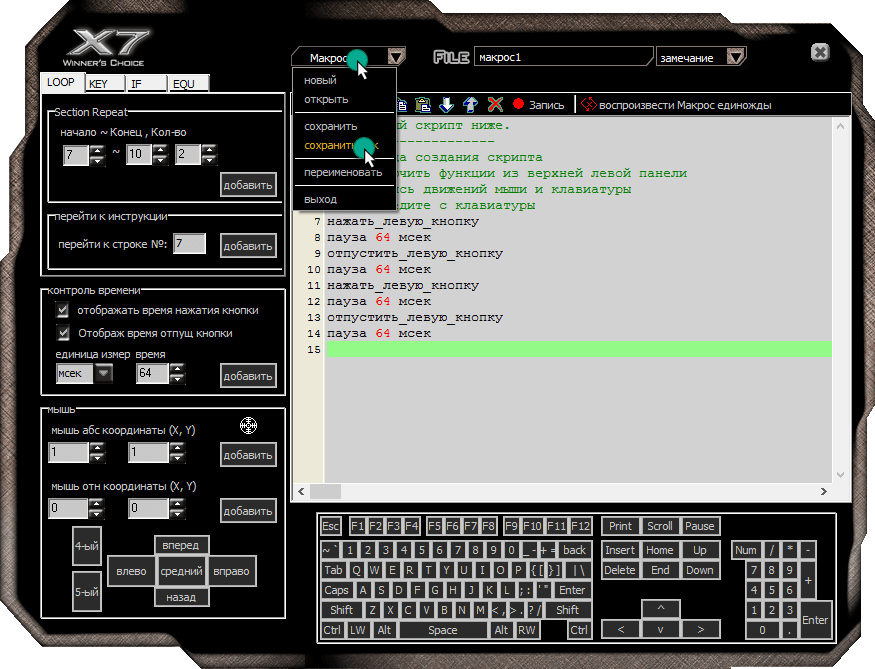875x669 pixels.
Task: Click the script editor scroll right arrow
Action: 824,492
